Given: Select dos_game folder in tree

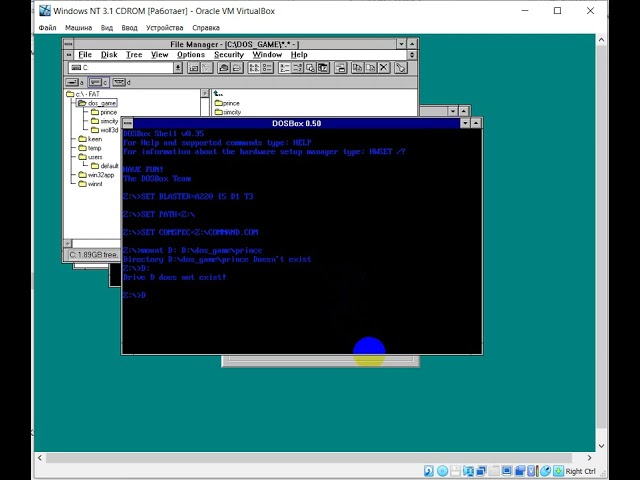Looking at the screenshot, I should pos(98,103).
